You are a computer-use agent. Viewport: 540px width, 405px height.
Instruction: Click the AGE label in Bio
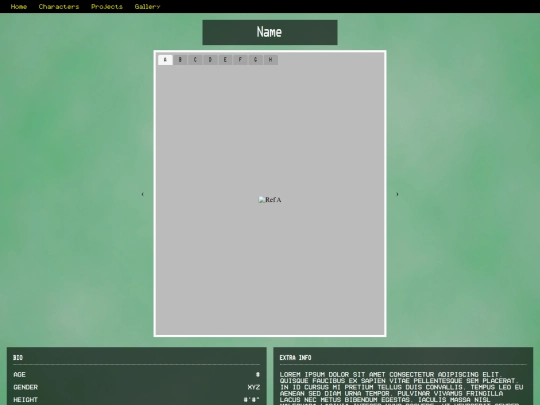tap(19, 374)
